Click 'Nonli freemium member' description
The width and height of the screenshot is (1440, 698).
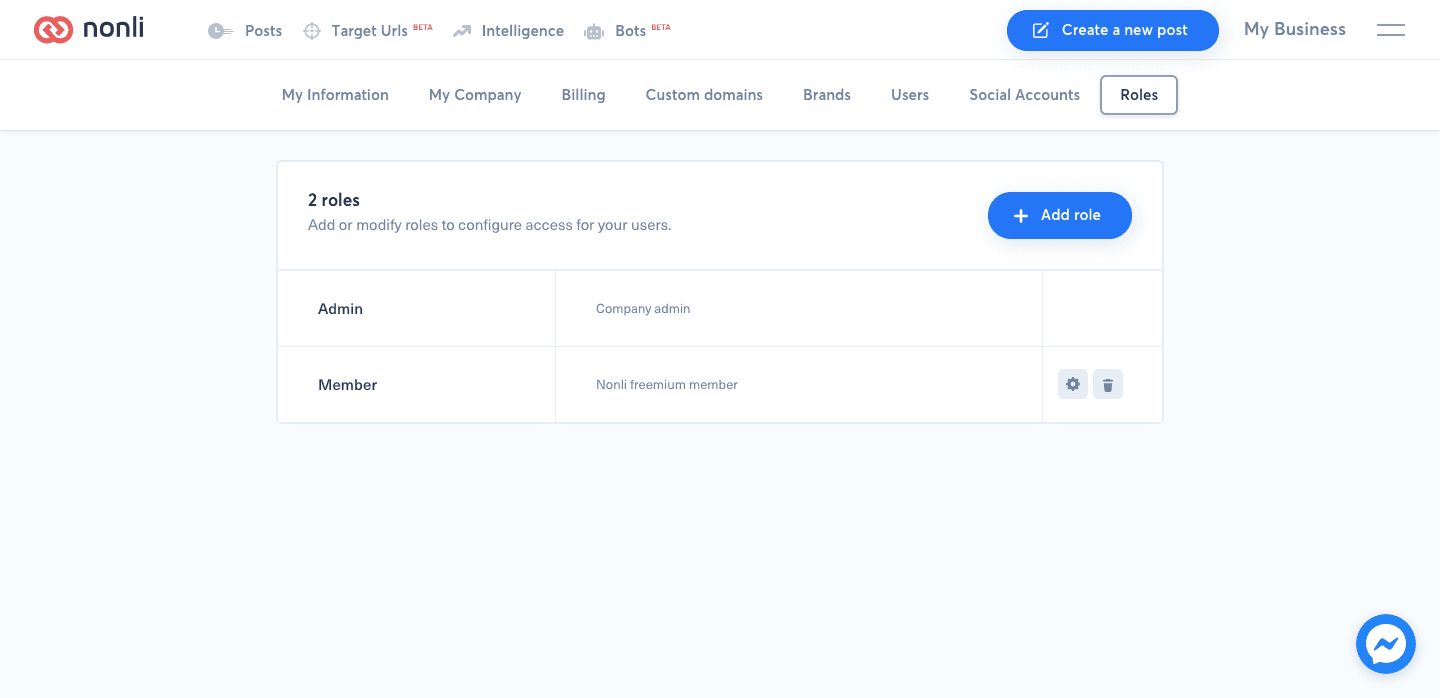click(x=667, y=385)
